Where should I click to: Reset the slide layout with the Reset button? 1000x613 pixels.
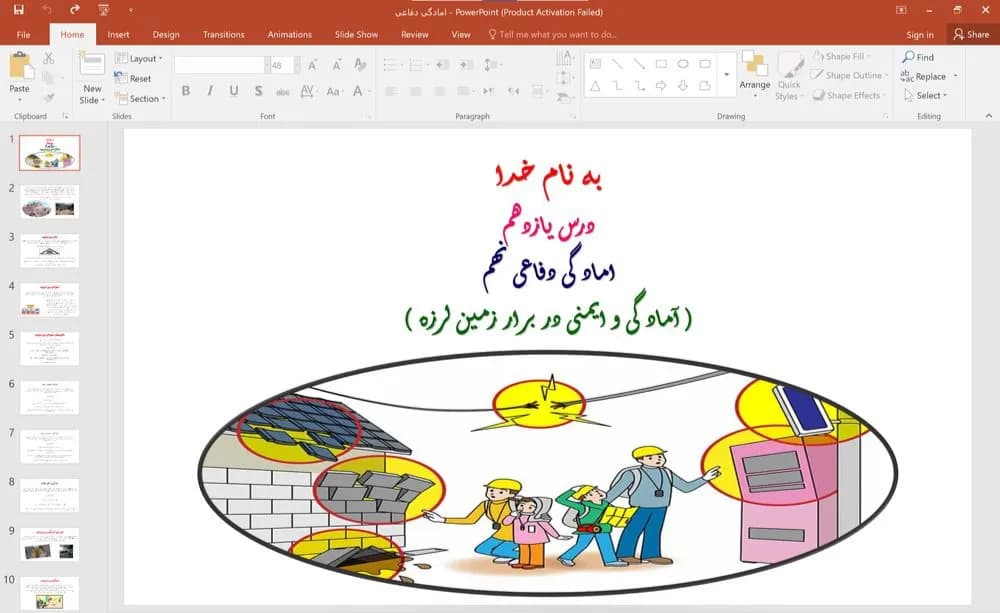pos(133,78)
